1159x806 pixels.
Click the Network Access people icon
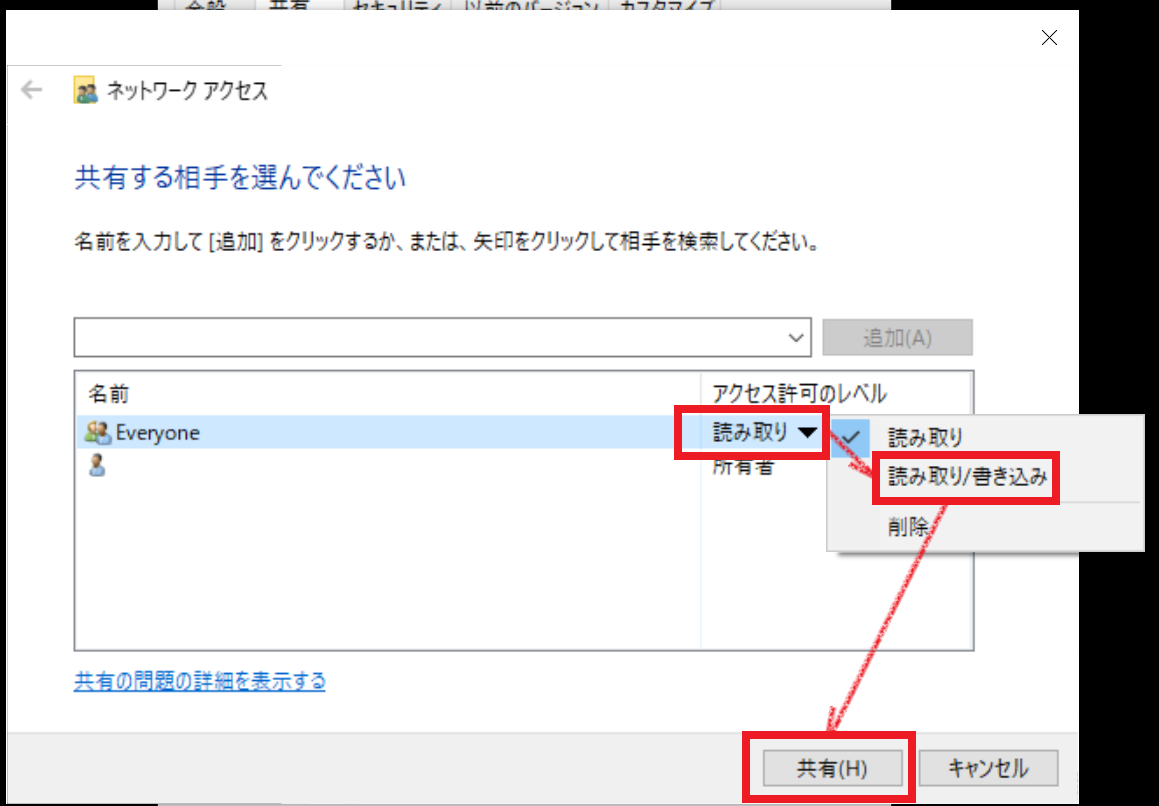85,90
